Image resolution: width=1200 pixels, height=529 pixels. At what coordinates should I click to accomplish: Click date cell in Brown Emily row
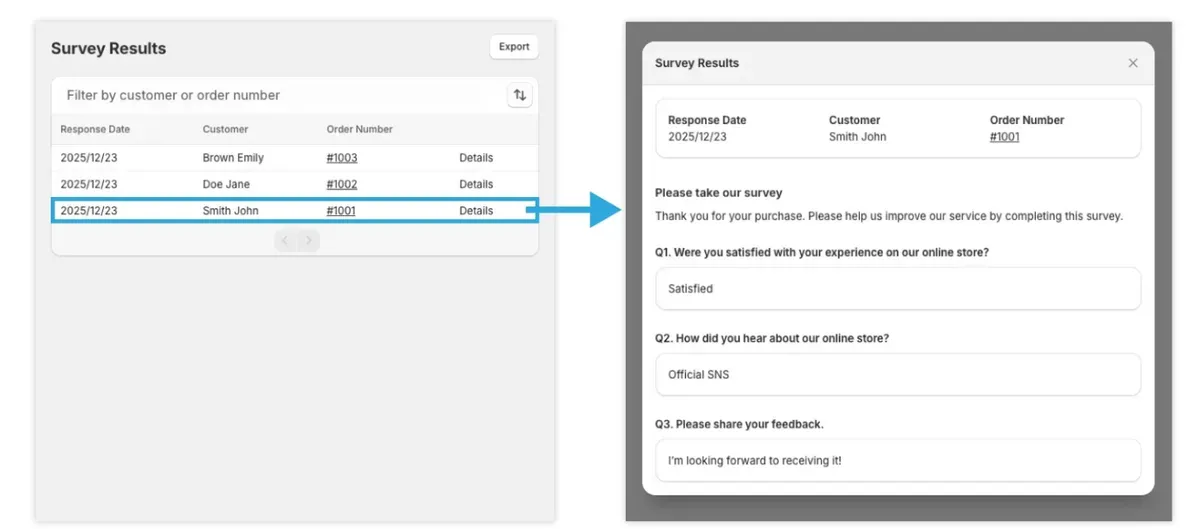pyautogui.click(x=89, y=158)
